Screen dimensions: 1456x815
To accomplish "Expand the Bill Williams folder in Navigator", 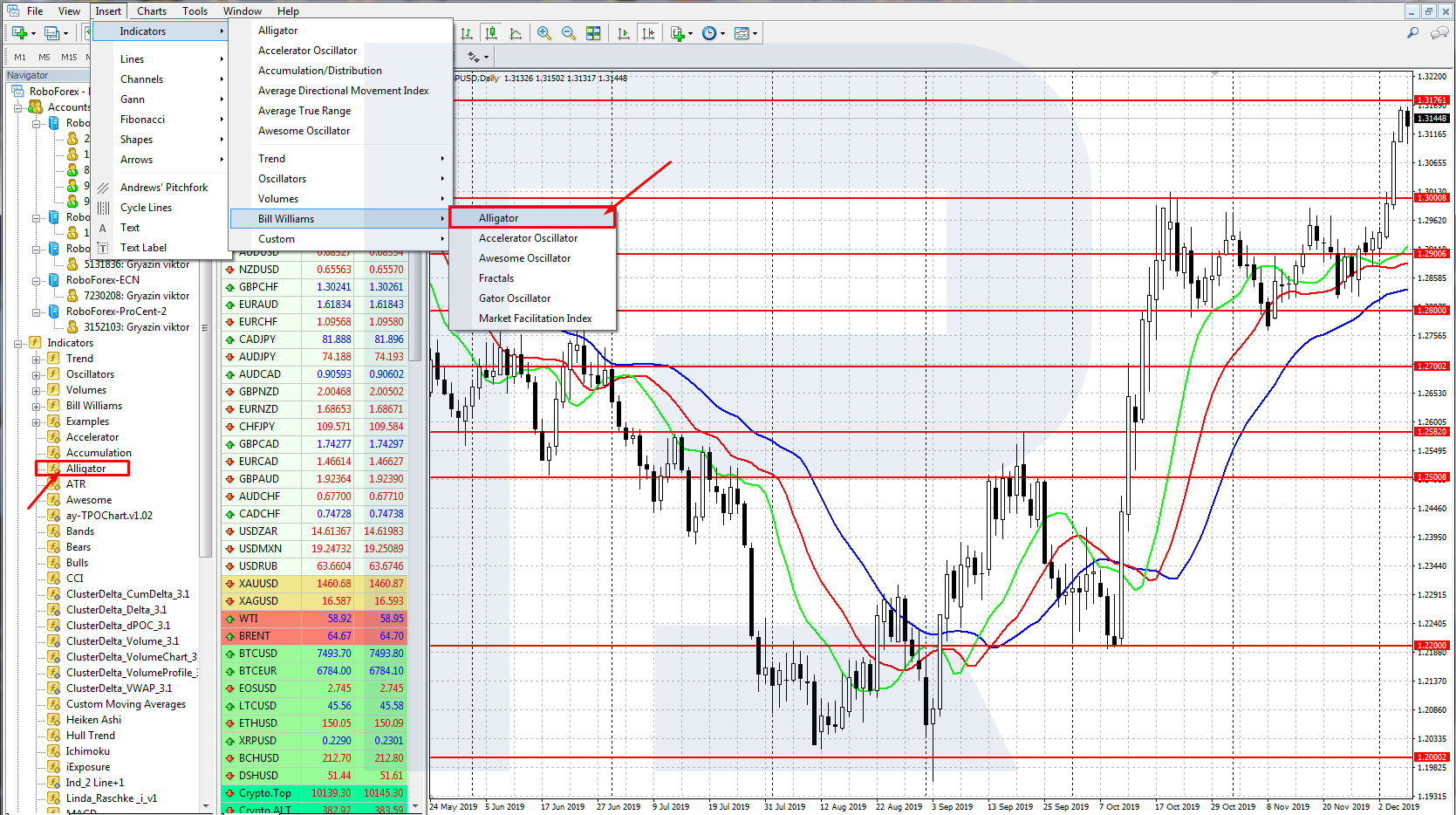I will click(37, 406).
